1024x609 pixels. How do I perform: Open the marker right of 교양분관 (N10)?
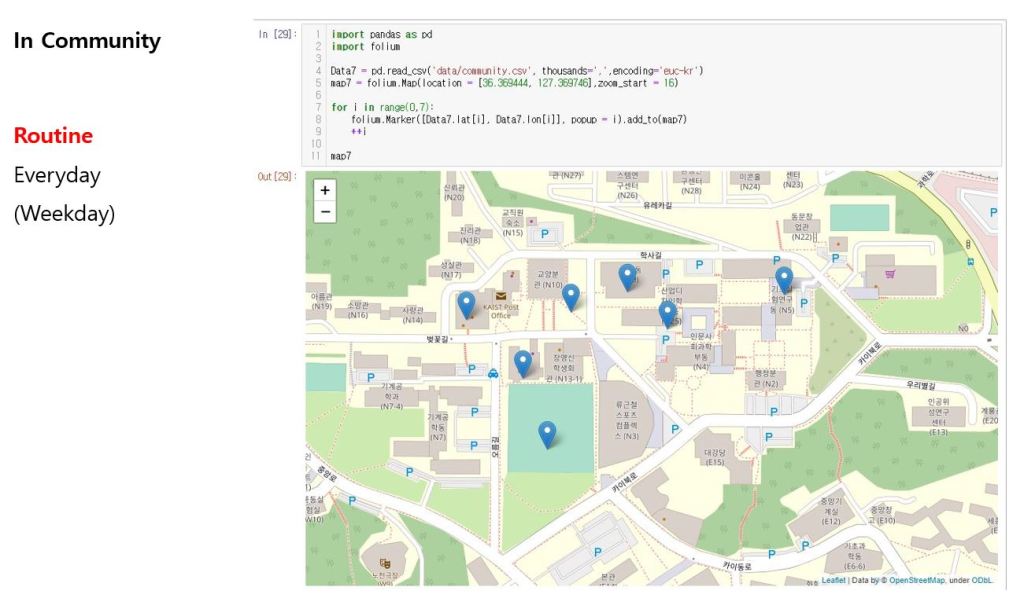pyautogui.click(x=570, y=296)
